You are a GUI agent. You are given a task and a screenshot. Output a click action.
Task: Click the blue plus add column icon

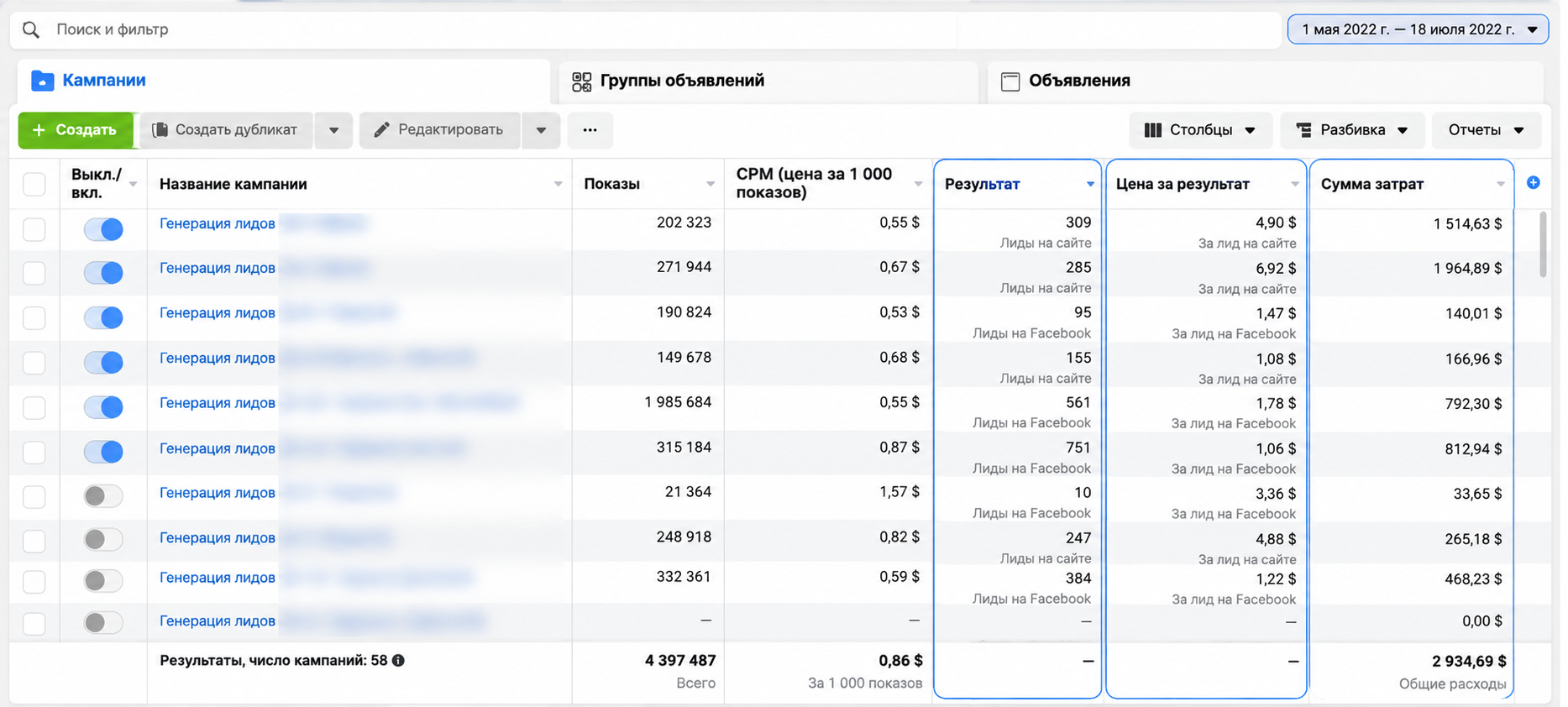(1534, 182)
